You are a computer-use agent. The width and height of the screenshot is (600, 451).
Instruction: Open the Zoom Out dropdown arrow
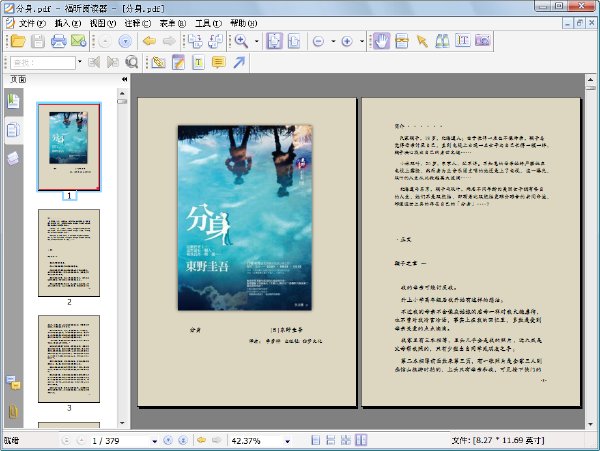click(x=333, y=41)
